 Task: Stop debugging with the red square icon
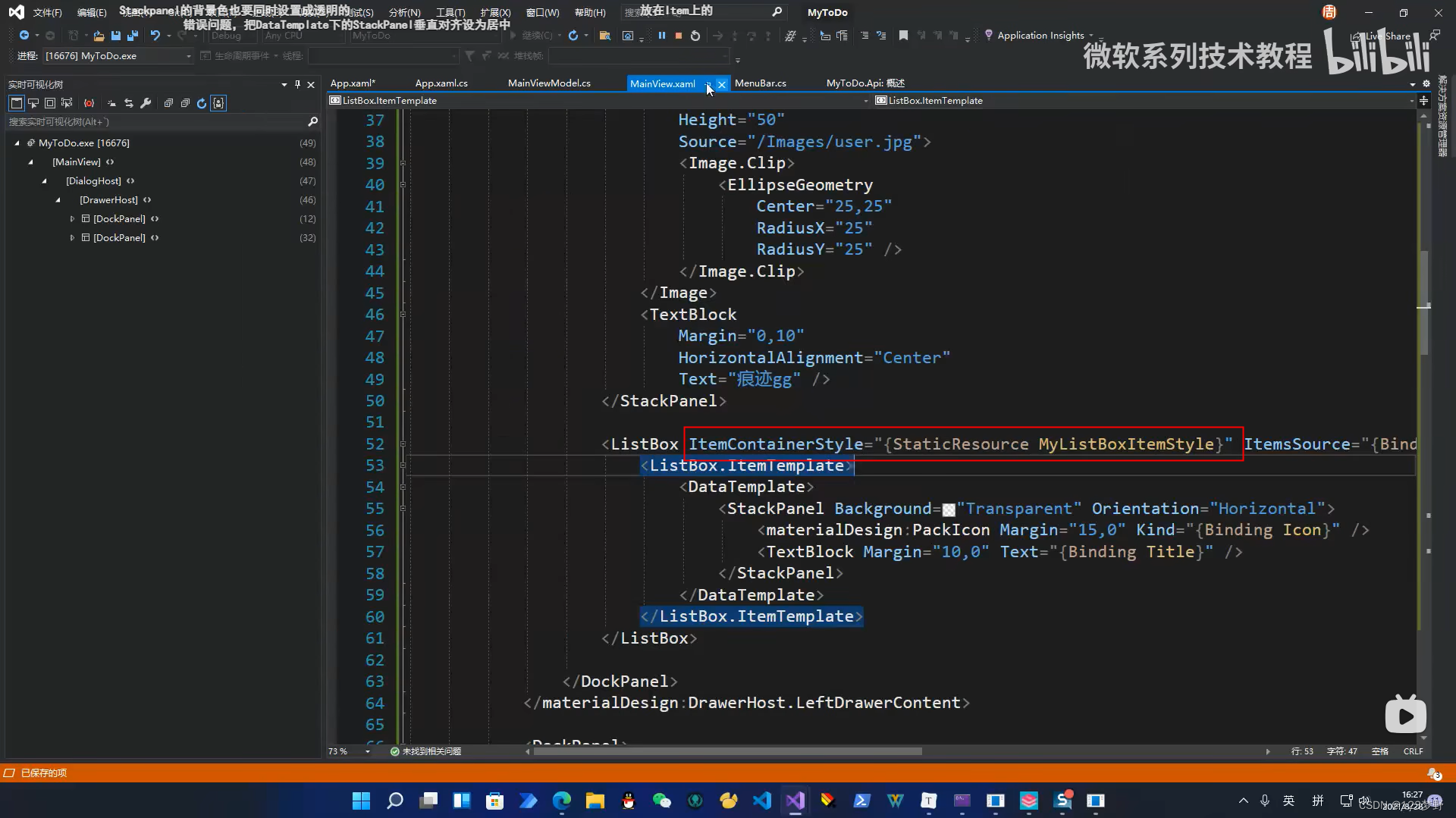pos(679,36)
